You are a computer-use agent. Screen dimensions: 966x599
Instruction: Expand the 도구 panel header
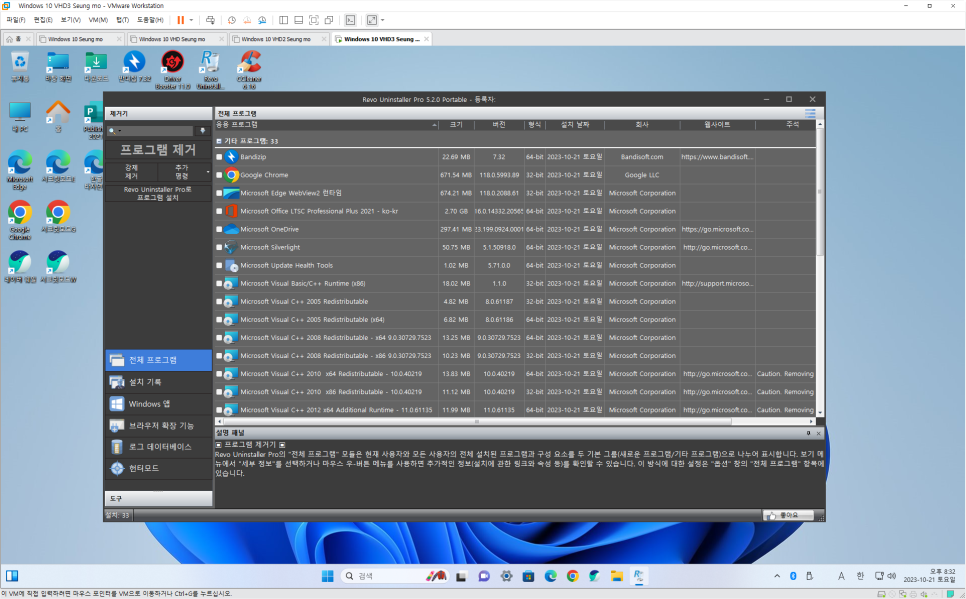(x=158, y=498)
